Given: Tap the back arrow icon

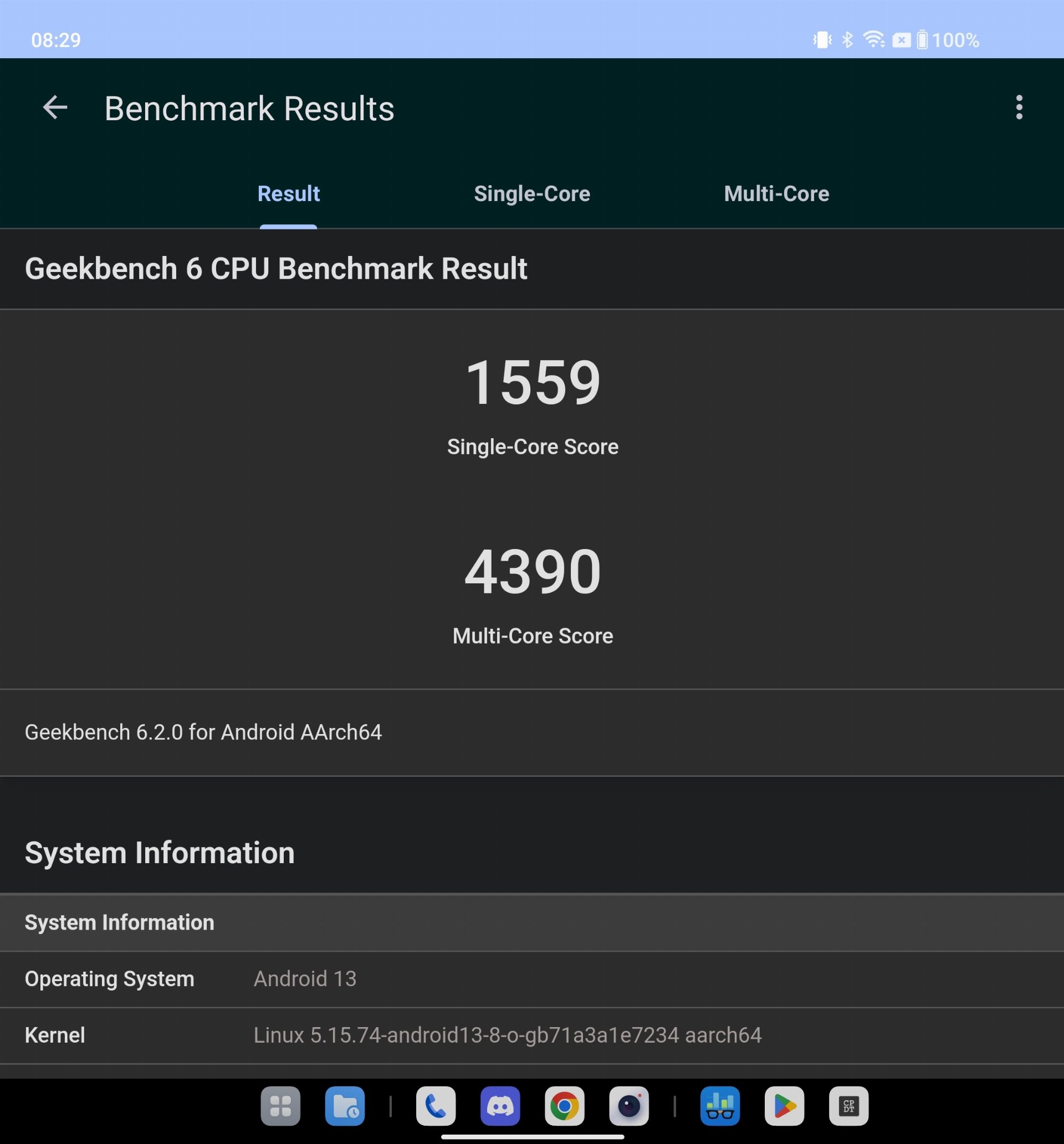Looking at the screenshot, I should pos(55,107).
